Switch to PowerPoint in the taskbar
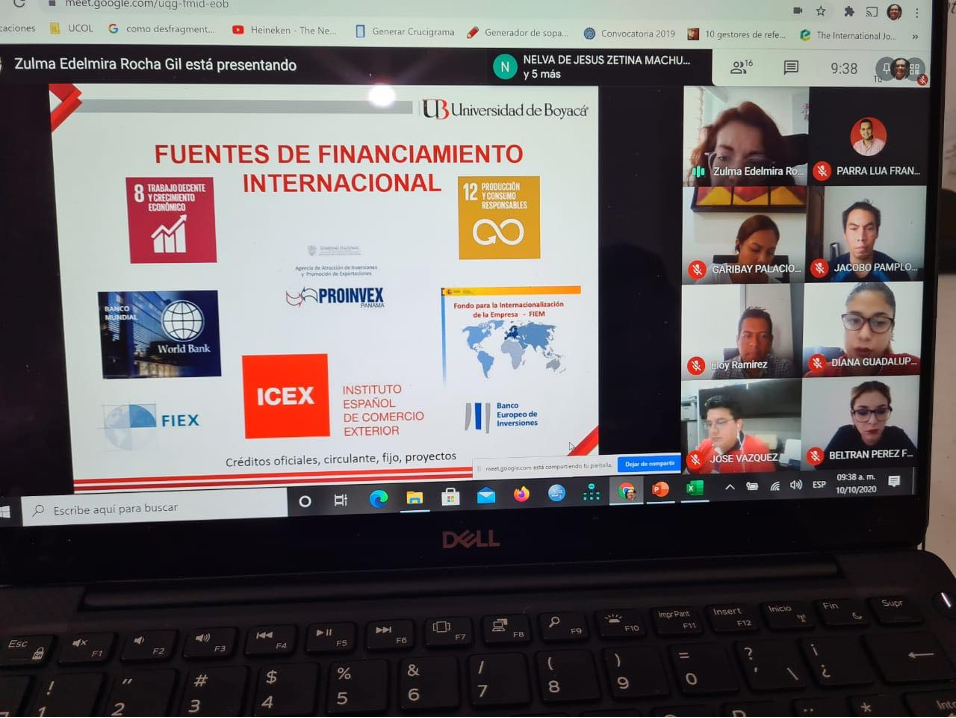Image resolution: width=956 pixels, height=718 pixels. [660, 489]
